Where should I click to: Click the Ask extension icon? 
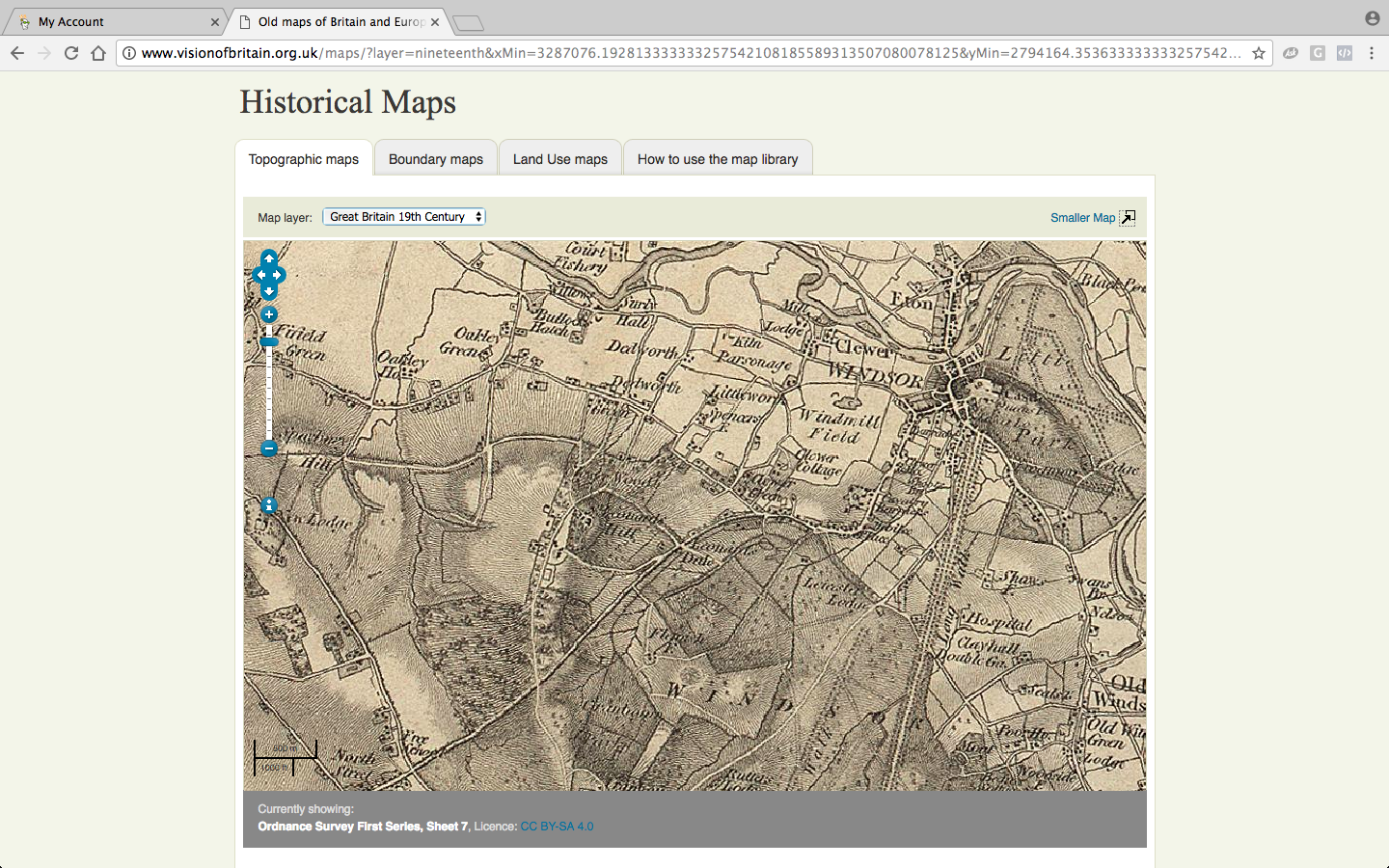click(1291, 53)
